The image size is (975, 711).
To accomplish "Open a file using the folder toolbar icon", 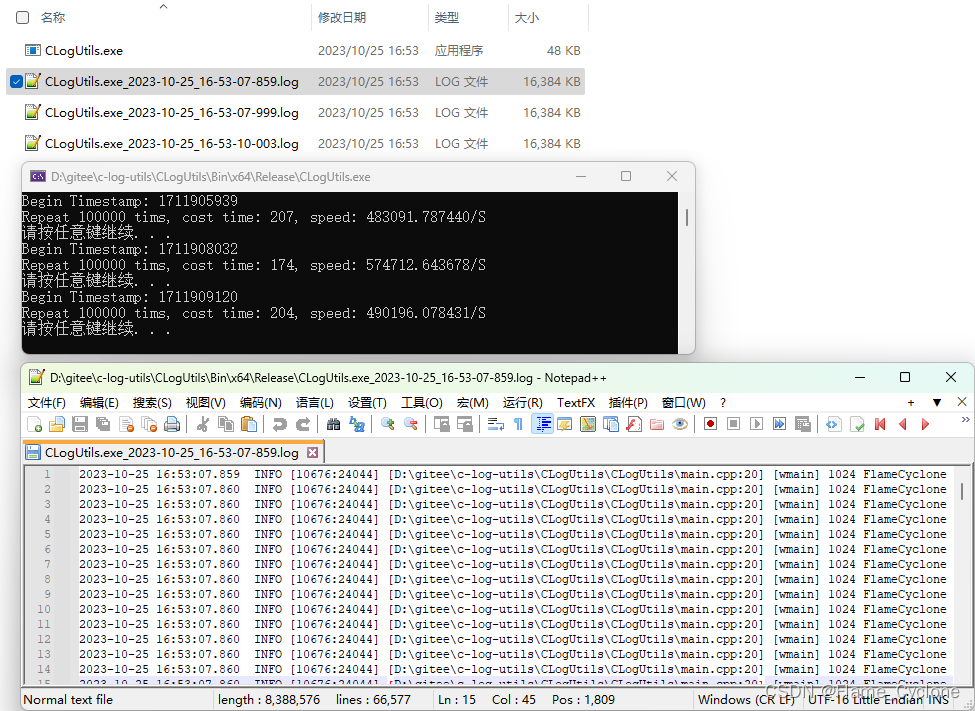I will coord(59,424).
